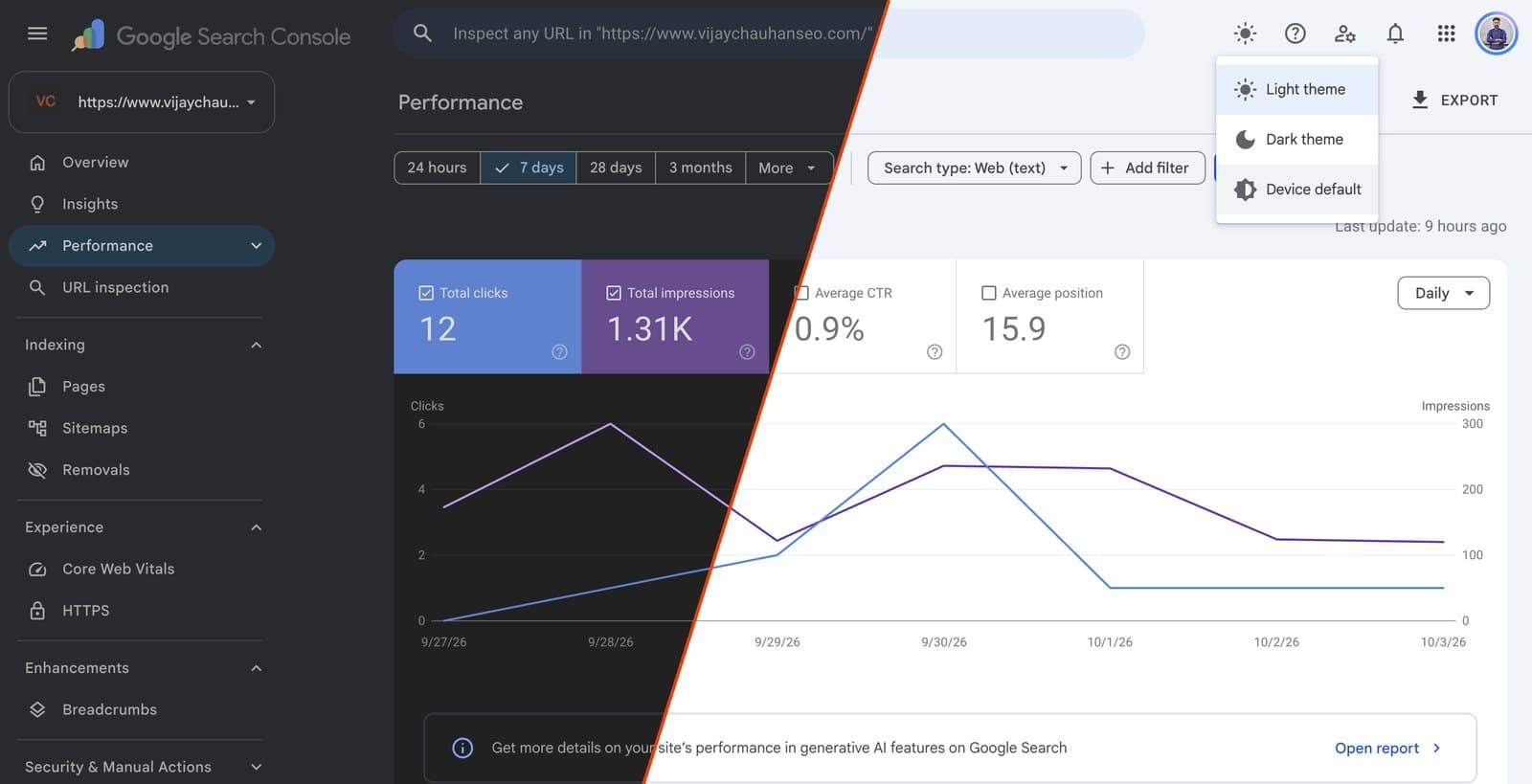Click the search magnifier icon in URL bar

pyautogui.click(x=422, y=34)
